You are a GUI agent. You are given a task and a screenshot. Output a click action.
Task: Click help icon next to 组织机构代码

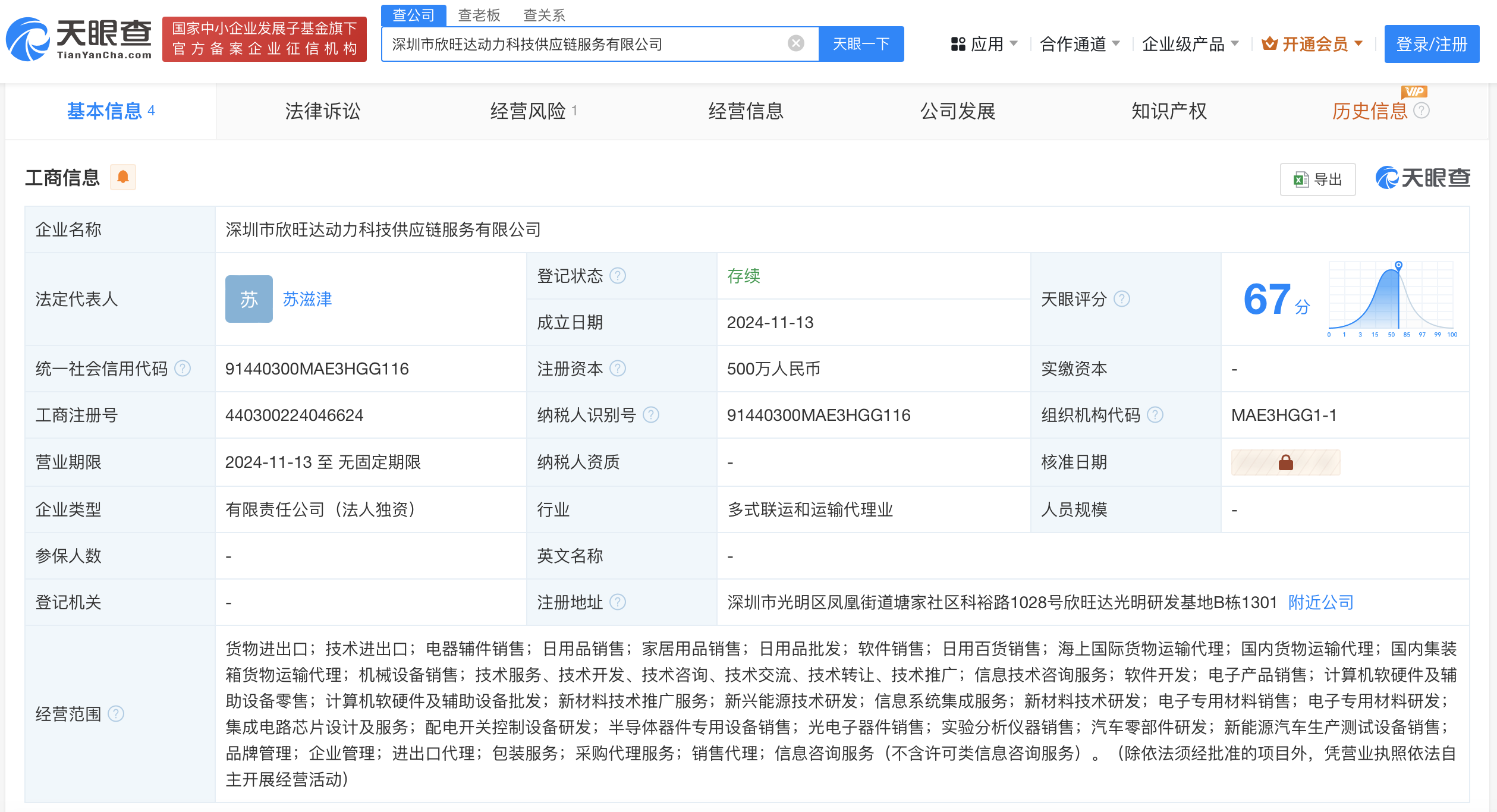pos(1155,415)
